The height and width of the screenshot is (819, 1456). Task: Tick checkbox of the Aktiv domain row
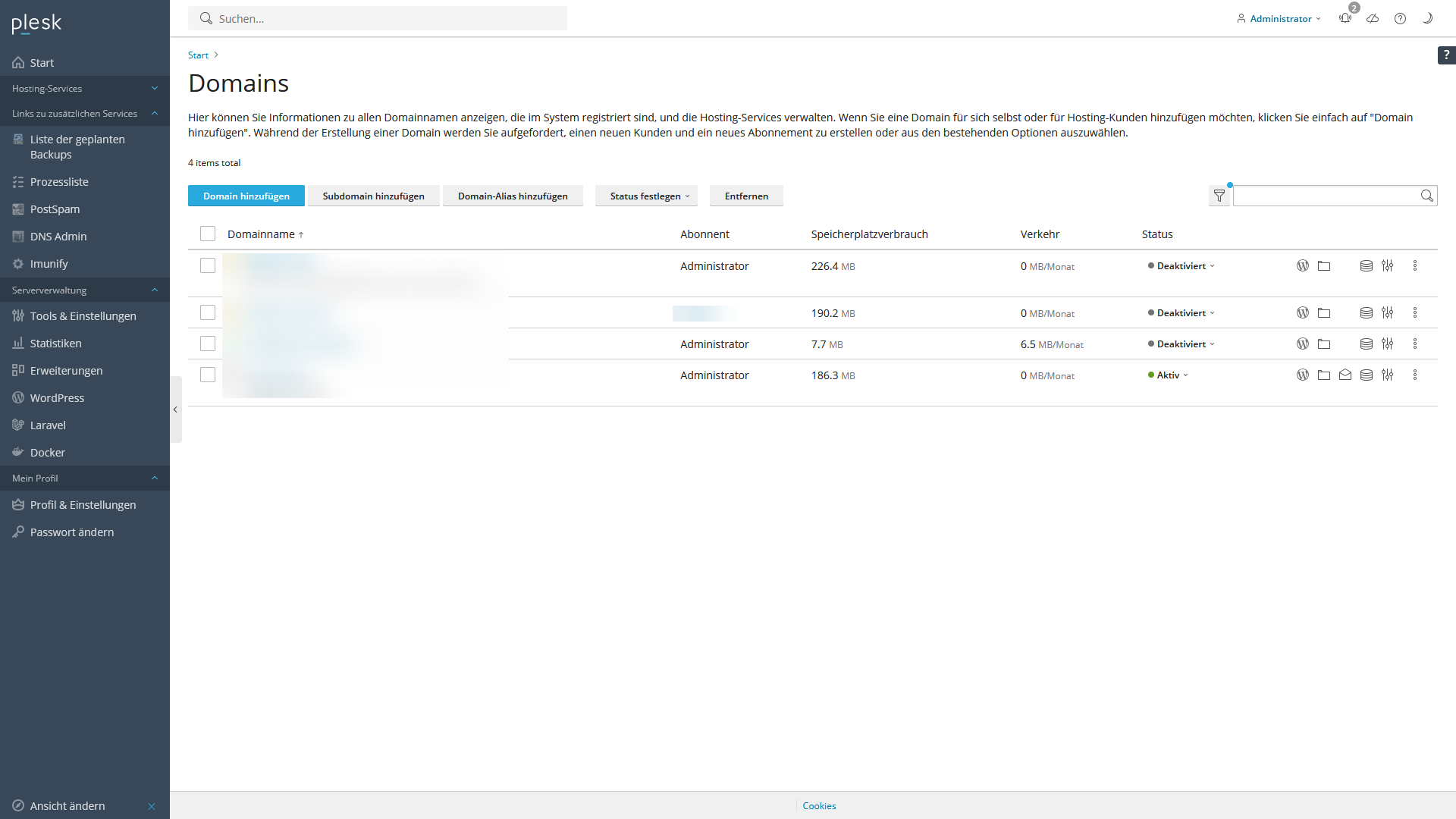pos(208,375)
